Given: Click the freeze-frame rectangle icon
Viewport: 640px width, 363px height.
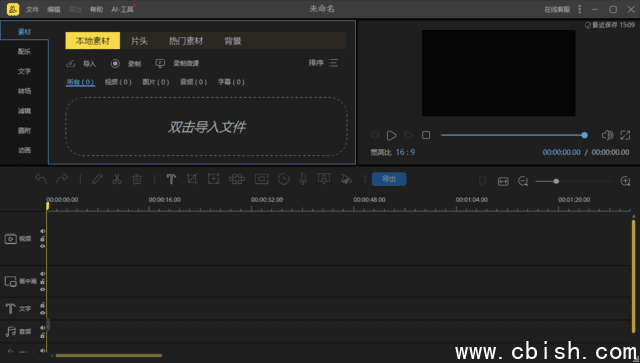Looking at the screenshot, I should click(x=262, y=179).
